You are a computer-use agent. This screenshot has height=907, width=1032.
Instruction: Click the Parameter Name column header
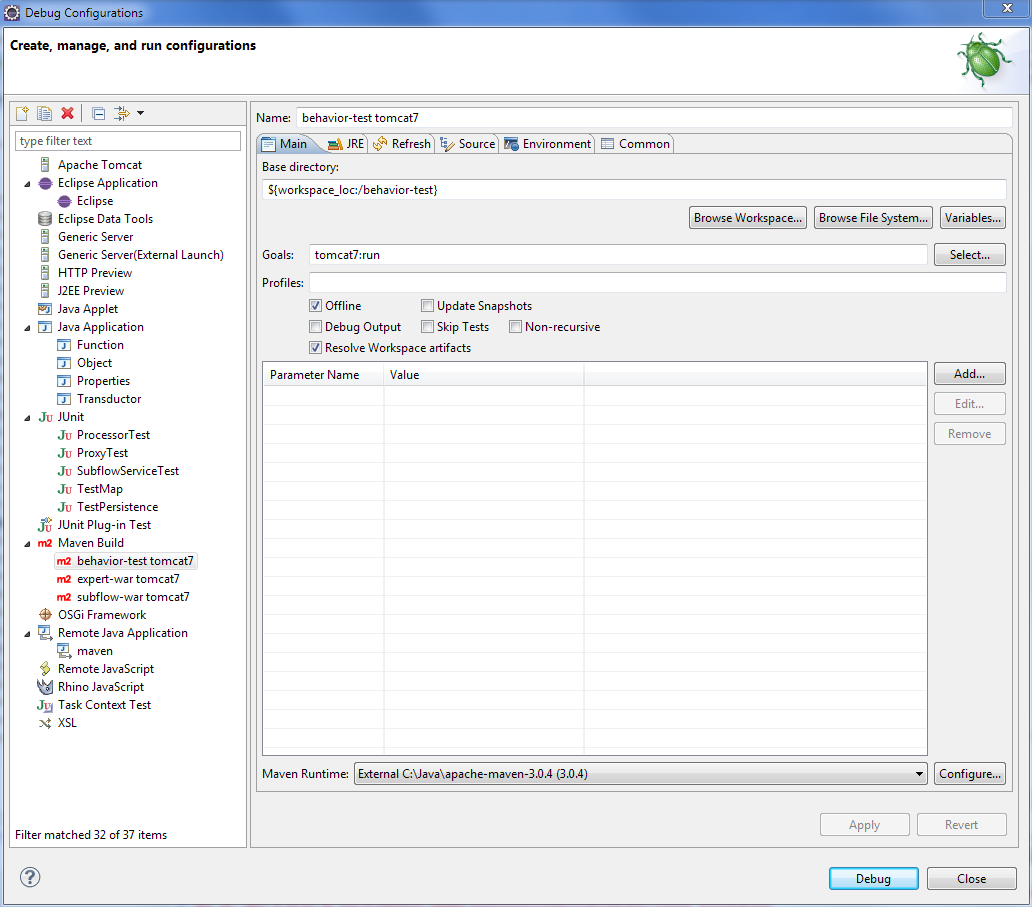tap(323, 375)
